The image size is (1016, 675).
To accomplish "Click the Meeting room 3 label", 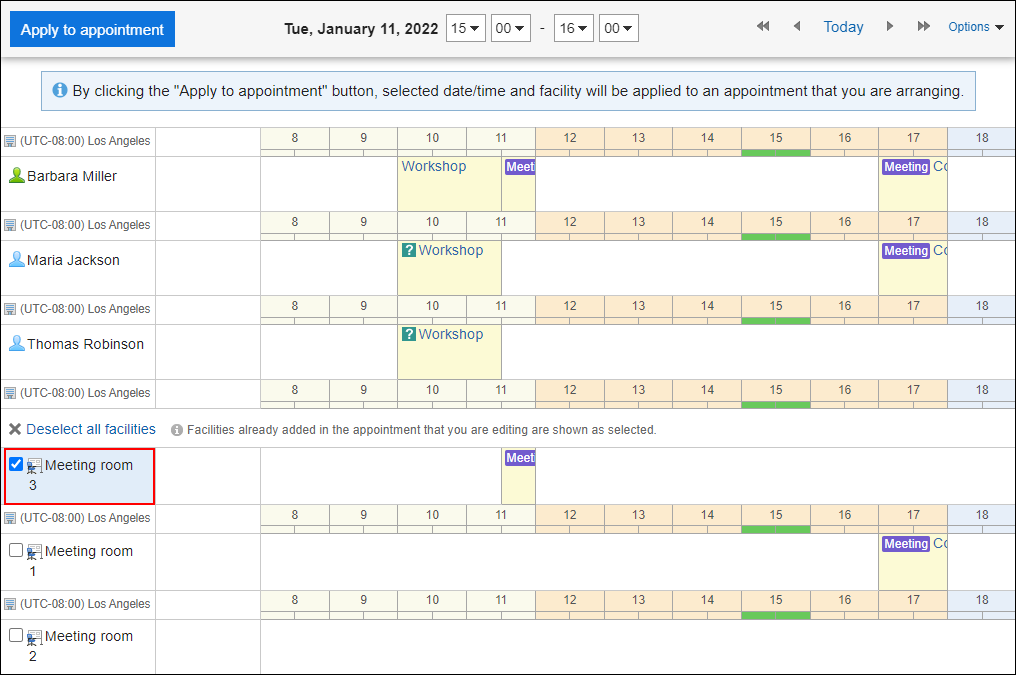I will pyautogui.click(x=89, y=474).
